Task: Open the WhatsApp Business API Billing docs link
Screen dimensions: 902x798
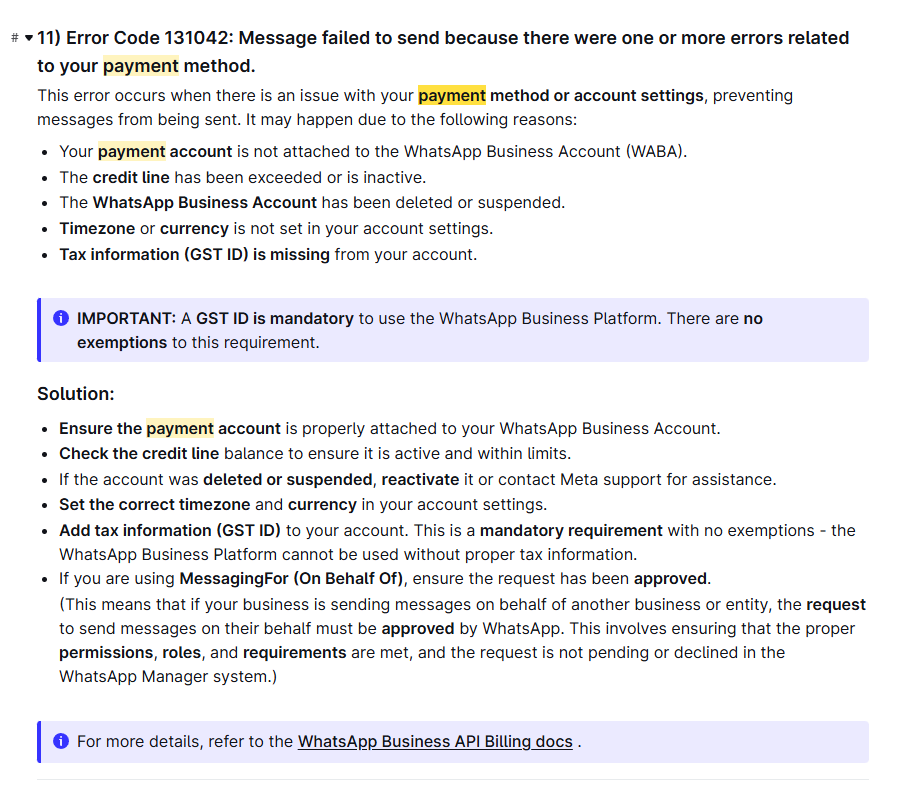Action: coord(435,742)
